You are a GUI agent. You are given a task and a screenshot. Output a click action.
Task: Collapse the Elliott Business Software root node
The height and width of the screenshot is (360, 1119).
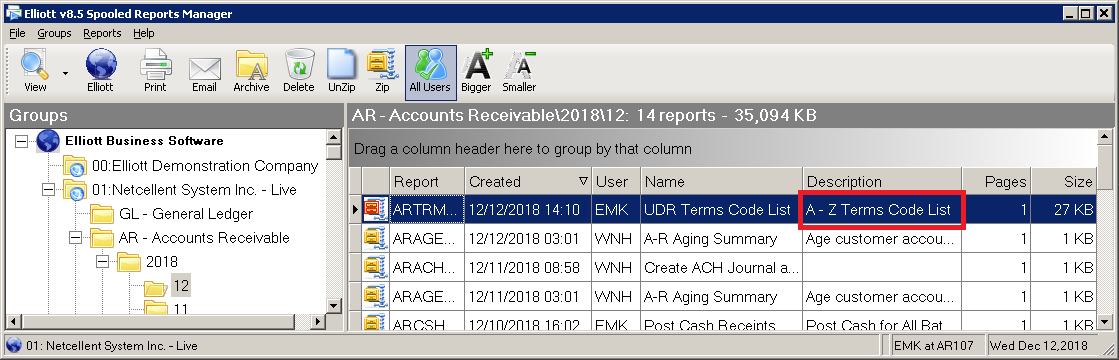21,141
